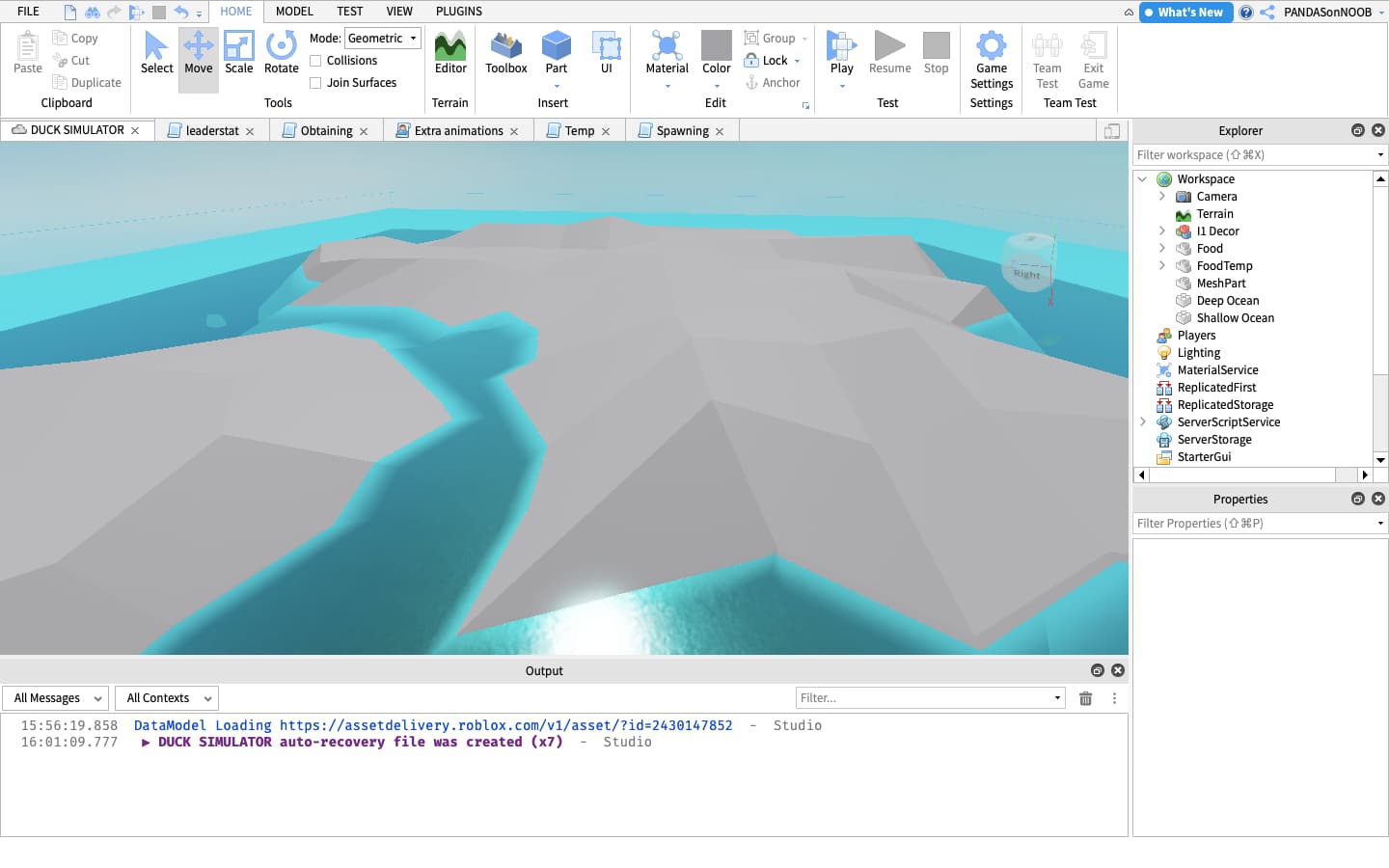Click the Resume button

(889, 53)
